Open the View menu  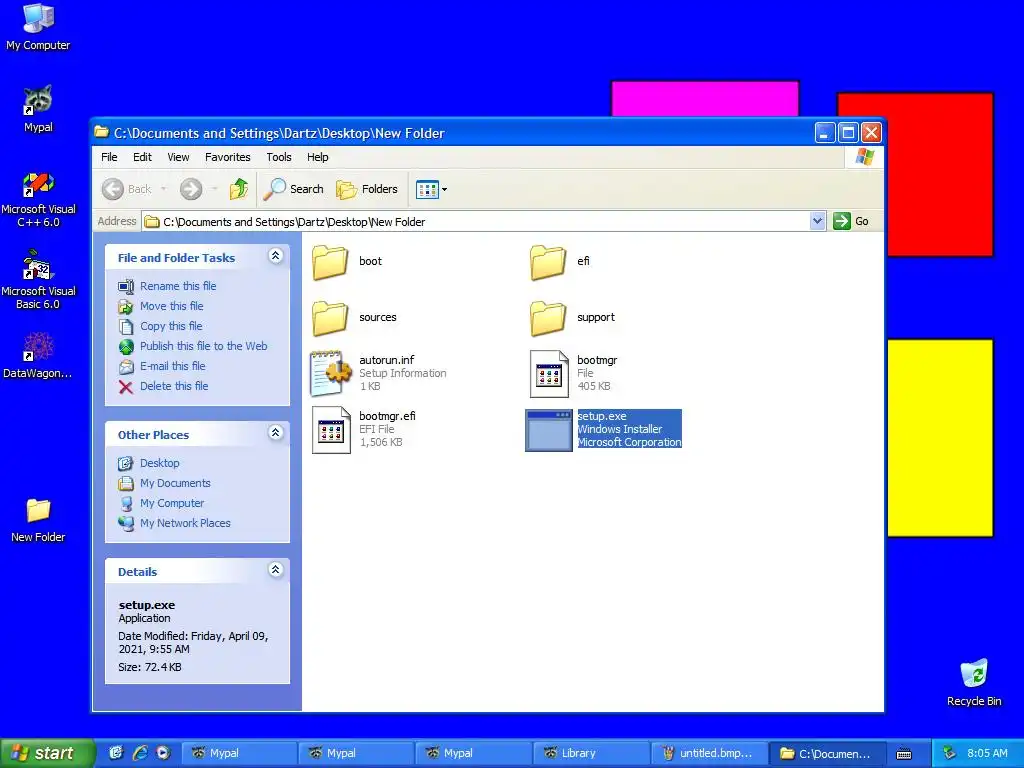(178, 157)
